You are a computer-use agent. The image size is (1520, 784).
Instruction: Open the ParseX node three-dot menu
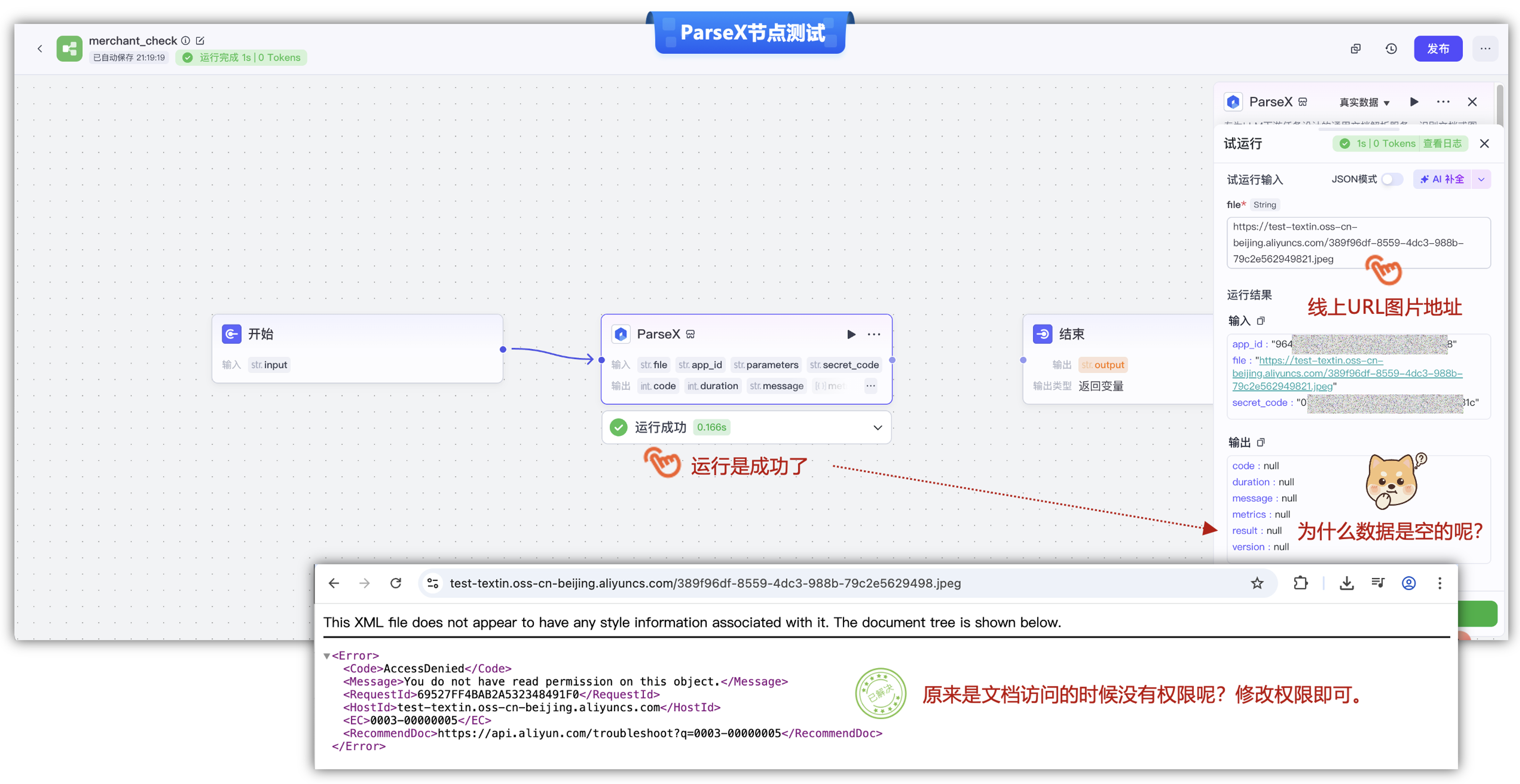pyautogui.click(x=874, y=334)
